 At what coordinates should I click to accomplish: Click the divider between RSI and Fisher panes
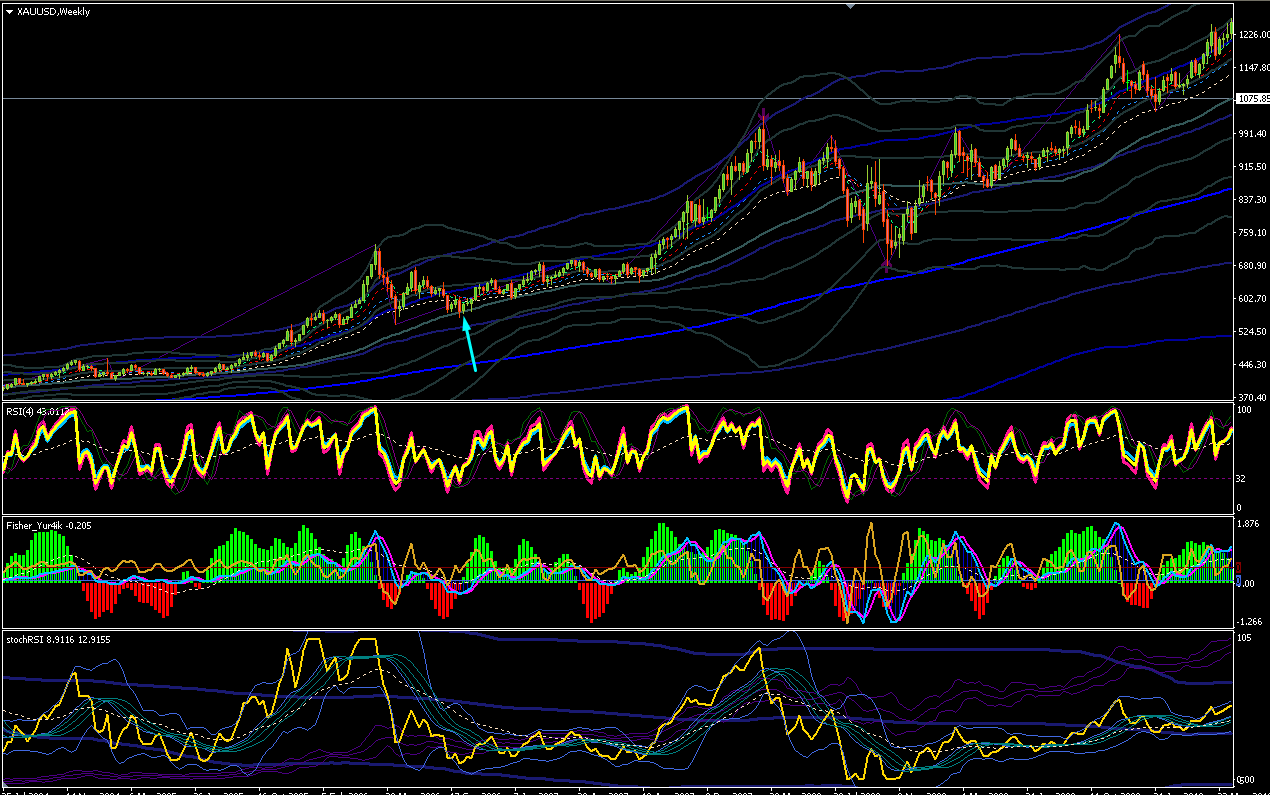(617, 515)
